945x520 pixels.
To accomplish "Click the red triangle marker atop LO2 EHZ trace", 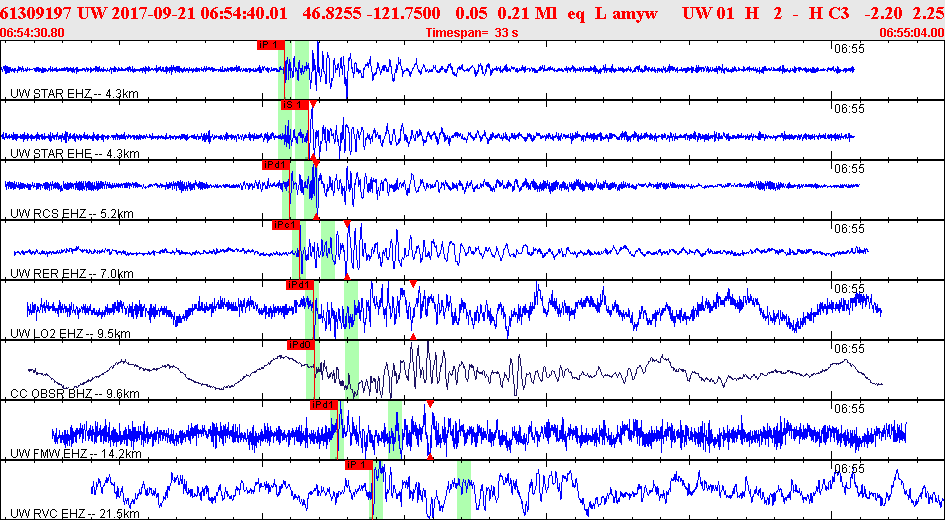I will pos(413,283).
